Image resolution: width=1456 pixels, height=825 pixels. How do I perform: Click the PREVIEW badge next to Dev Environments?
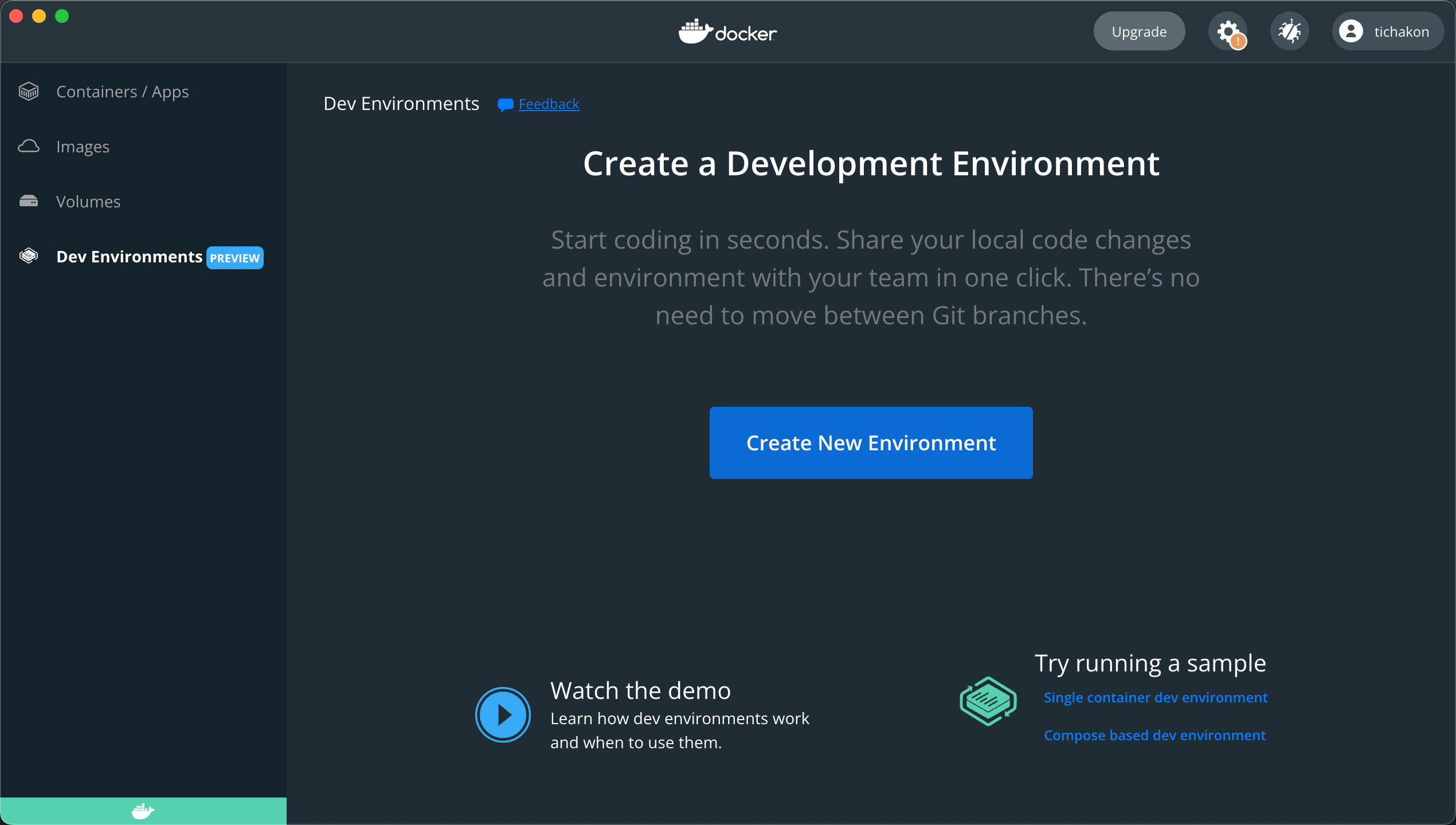coord(234,258)
